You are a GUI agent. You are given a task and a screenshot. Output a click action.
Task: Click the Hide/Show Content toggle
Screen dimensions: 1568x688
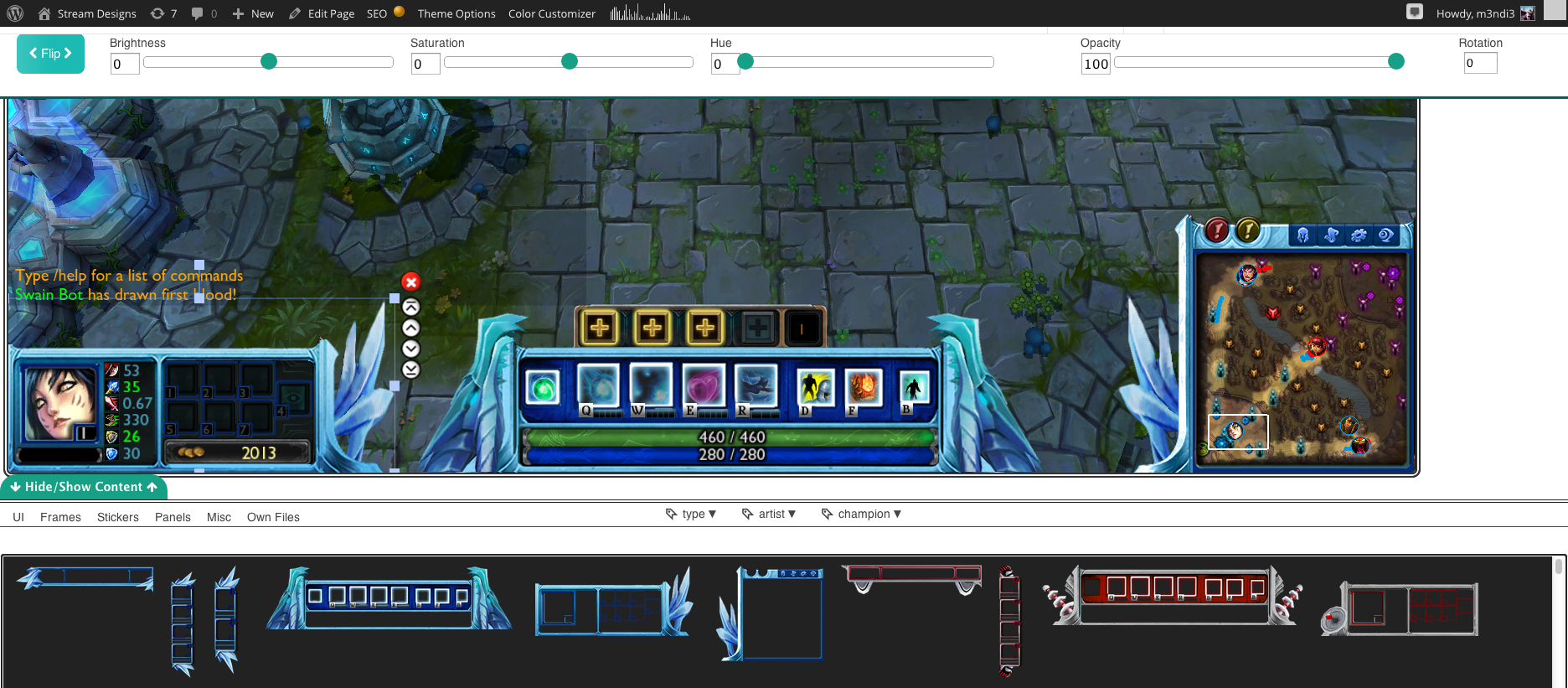point(84,487)
